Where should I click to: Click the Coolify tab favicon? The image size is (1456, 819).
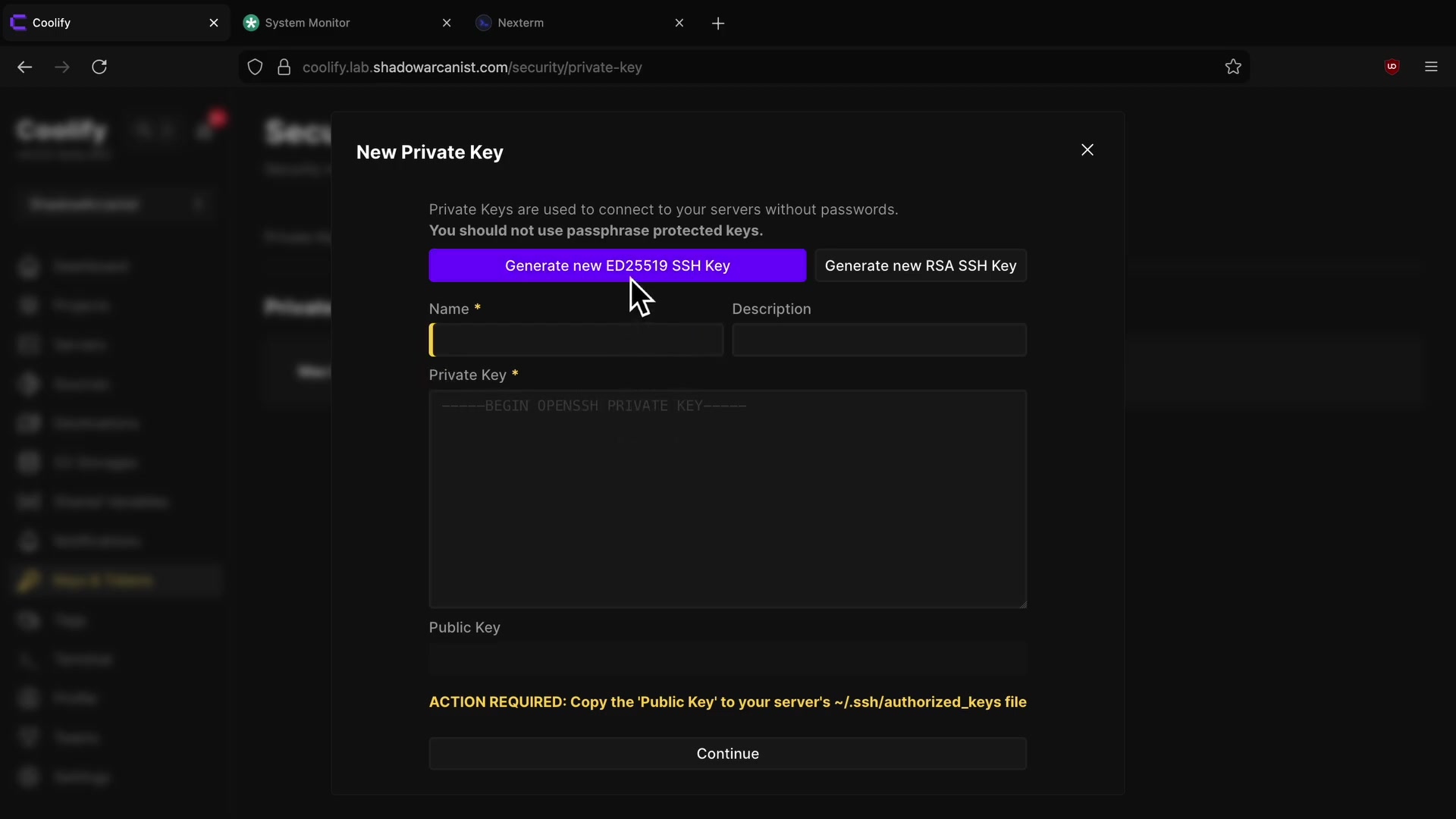point(18,23)
